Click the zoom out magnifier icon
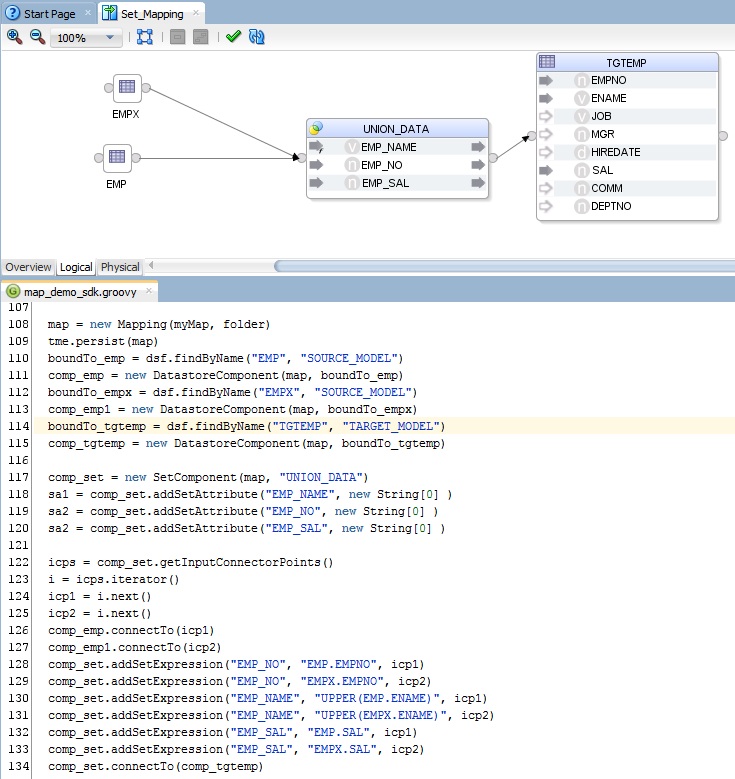735x779 pixels. click(37, 37)
